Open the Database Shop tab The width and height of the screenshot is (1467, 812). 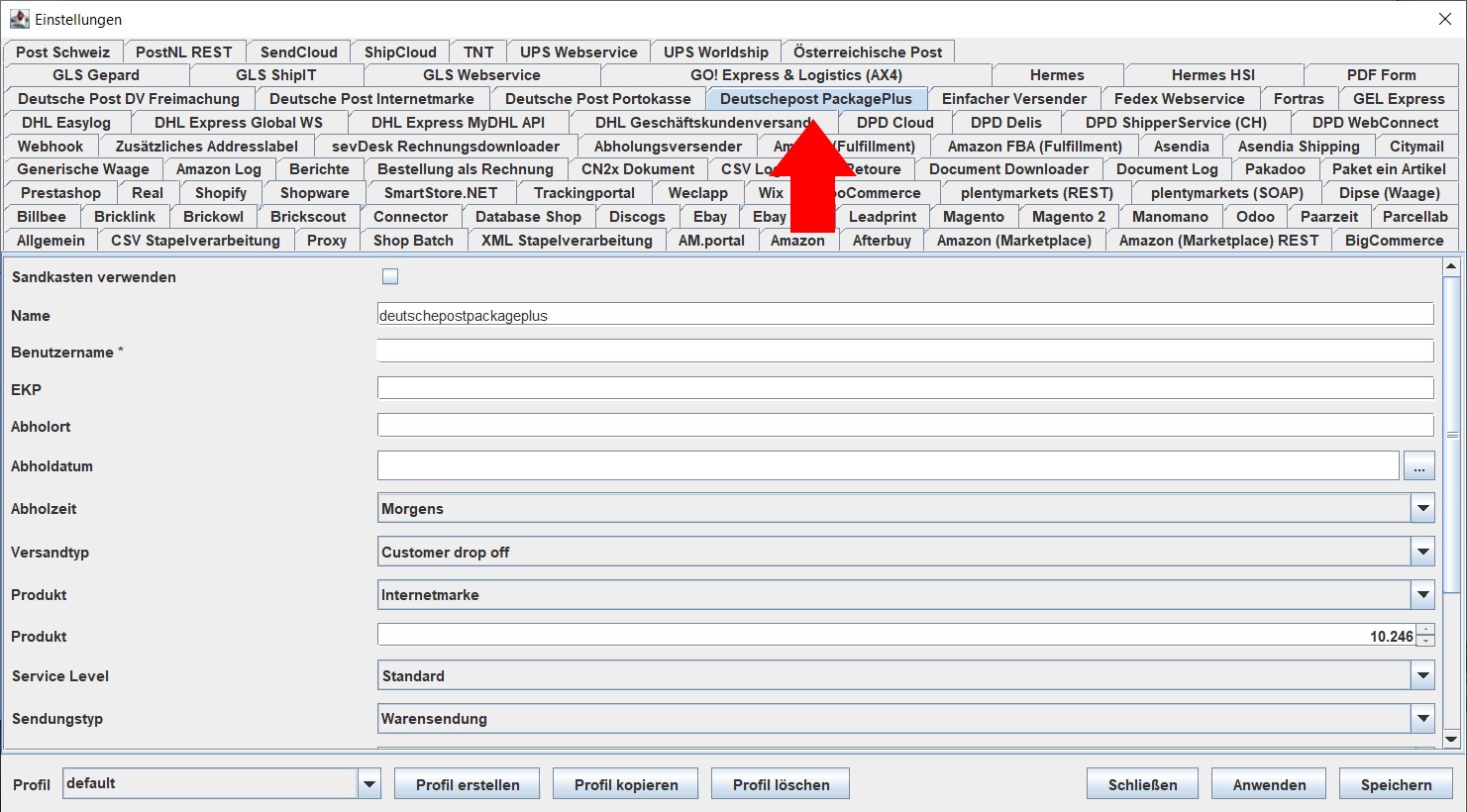(528, 217)
